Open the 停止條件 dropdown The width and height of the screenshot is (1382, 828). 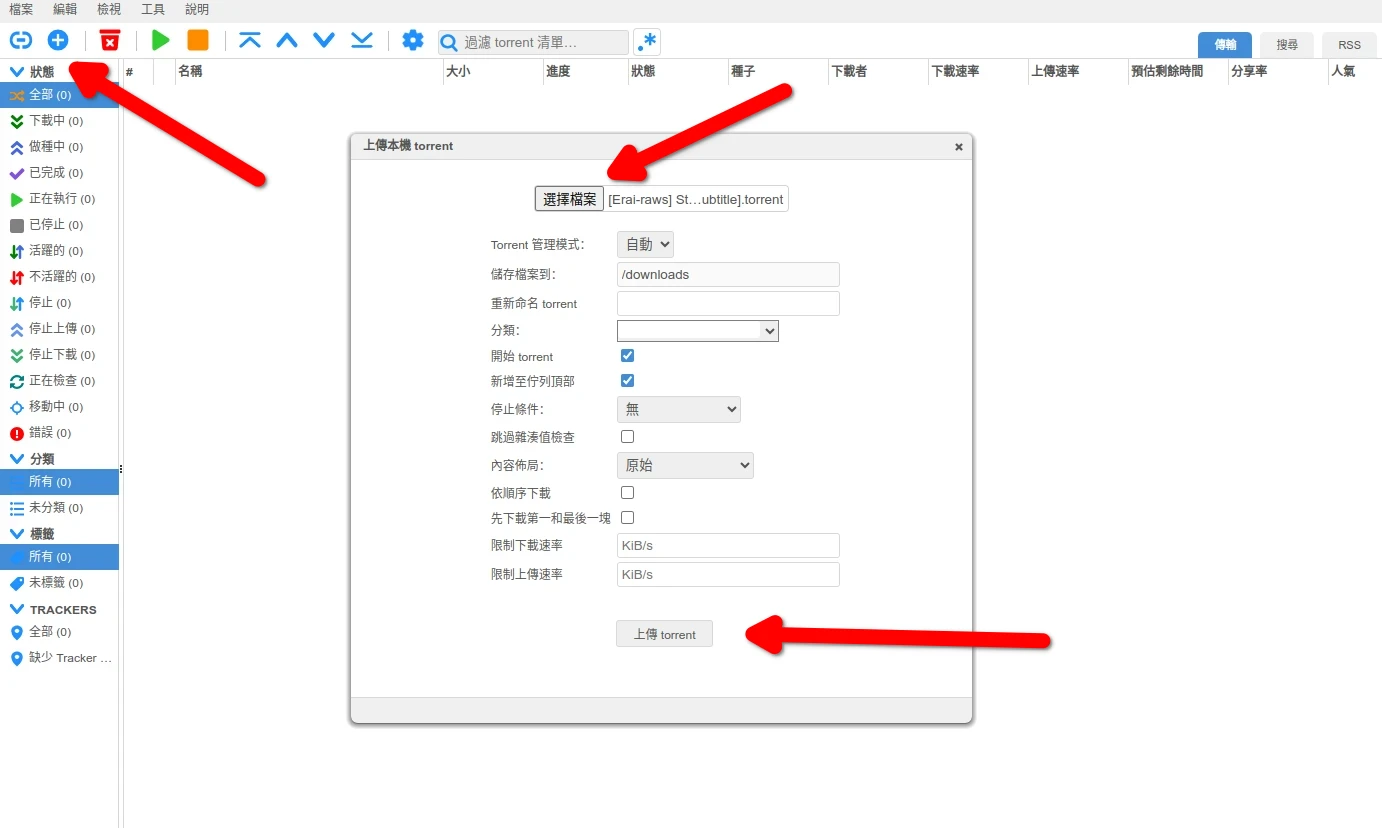[x=678, y=409]
